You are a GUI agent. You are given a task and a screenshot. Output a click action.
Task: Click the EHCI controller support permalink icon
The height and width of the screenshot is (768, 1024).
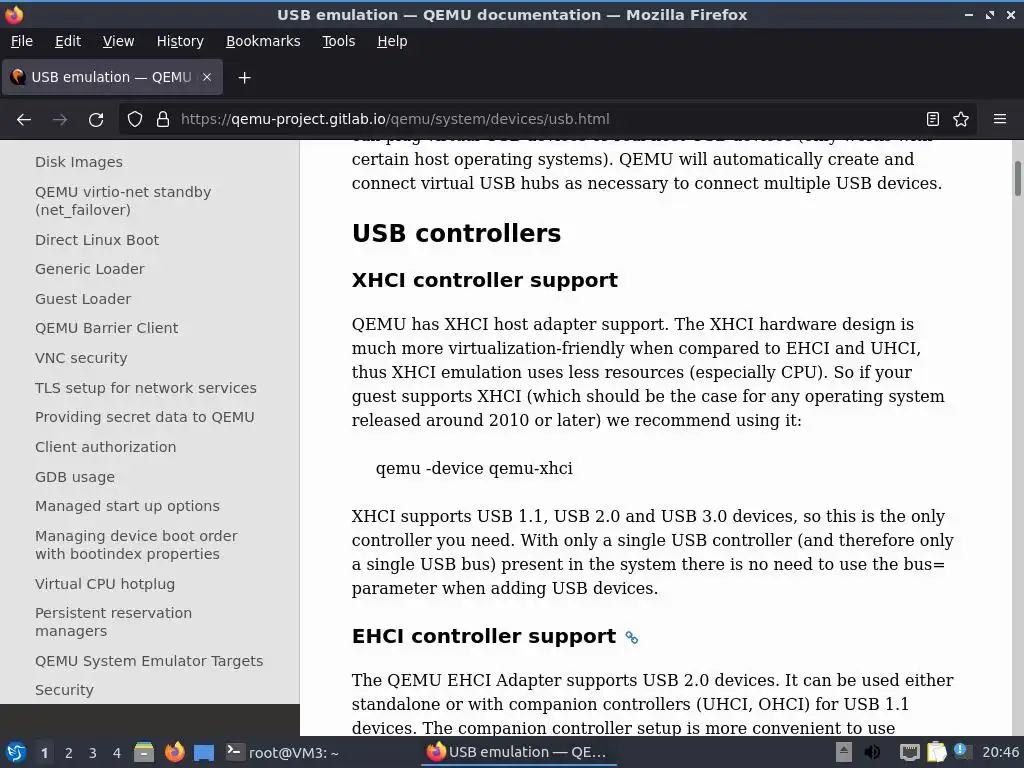[632, 637]
